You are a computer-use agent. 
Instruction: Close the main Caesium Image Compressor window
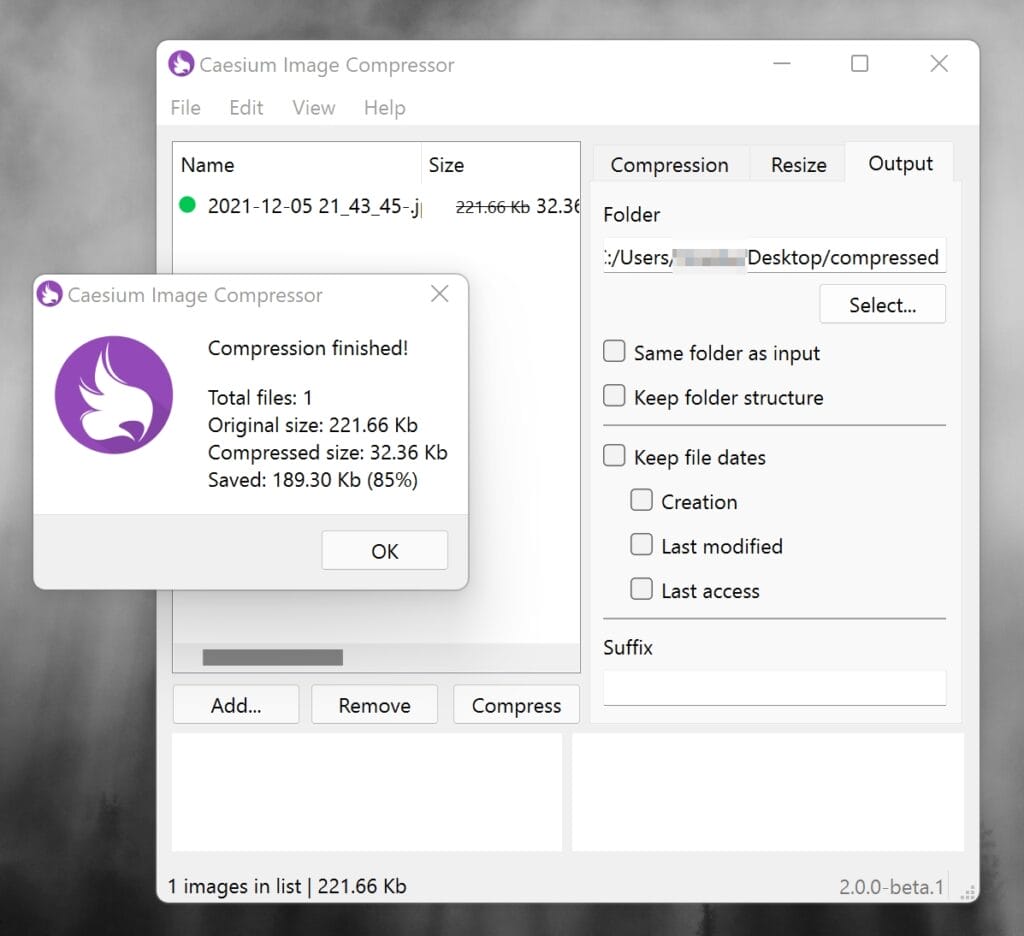tap(939, 63)
